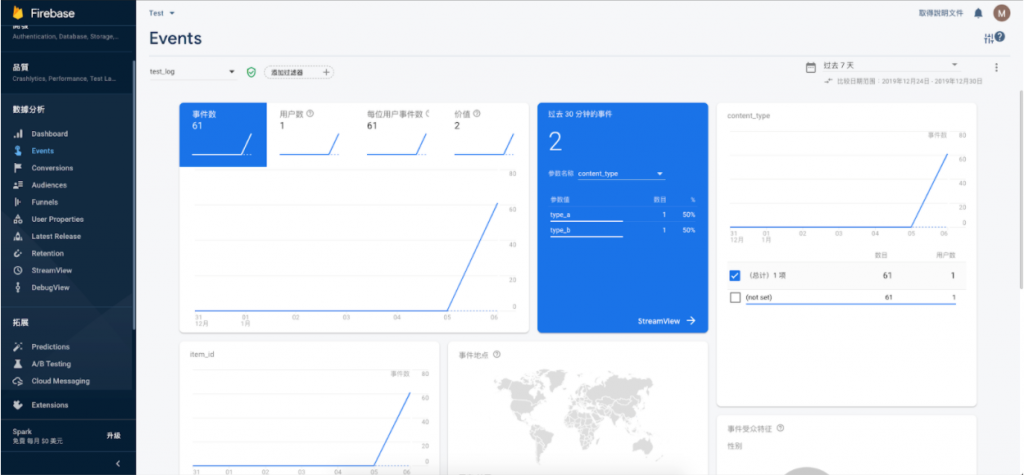Open the content_type parameter name dropdown

[621, 174]
